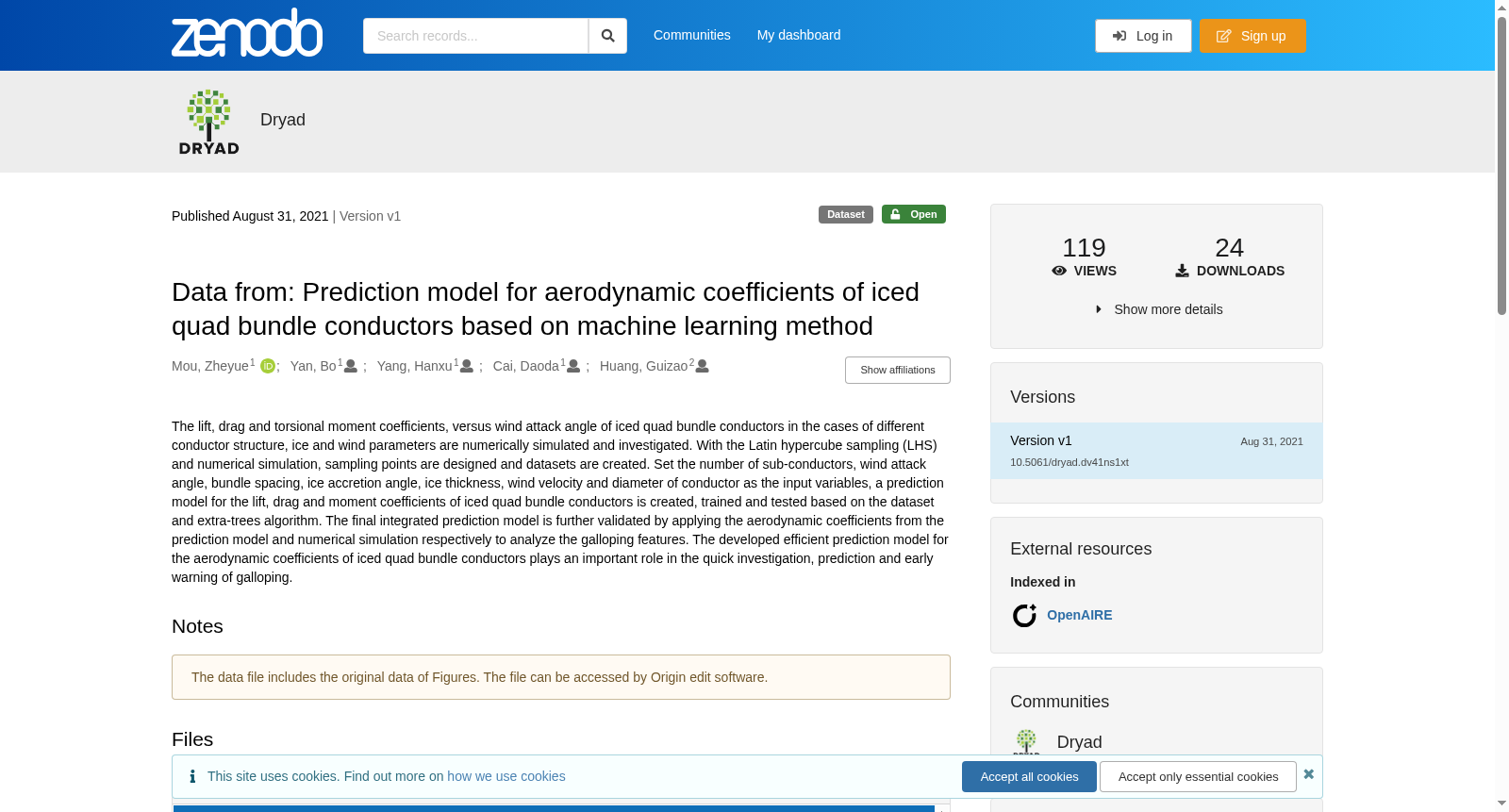1509x812 pixels.
Task: Select Version v1 in Versions panel
Action: (x=1156, y=451)
